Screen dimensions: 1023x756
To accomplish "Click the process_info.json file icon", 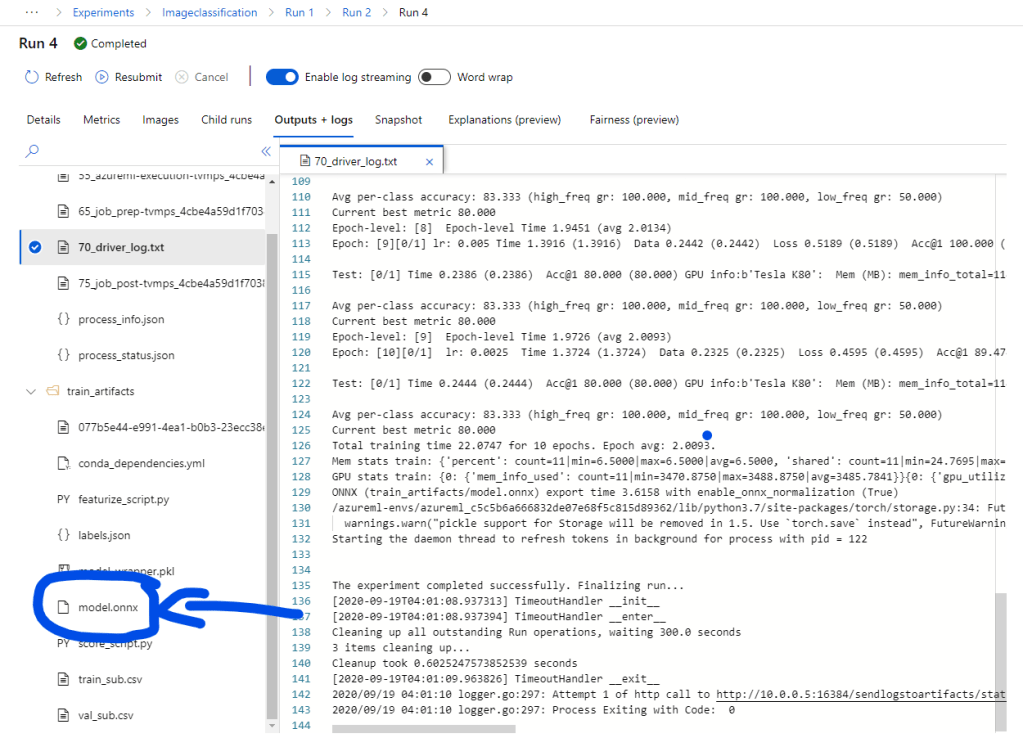I will tap(64, 319).
